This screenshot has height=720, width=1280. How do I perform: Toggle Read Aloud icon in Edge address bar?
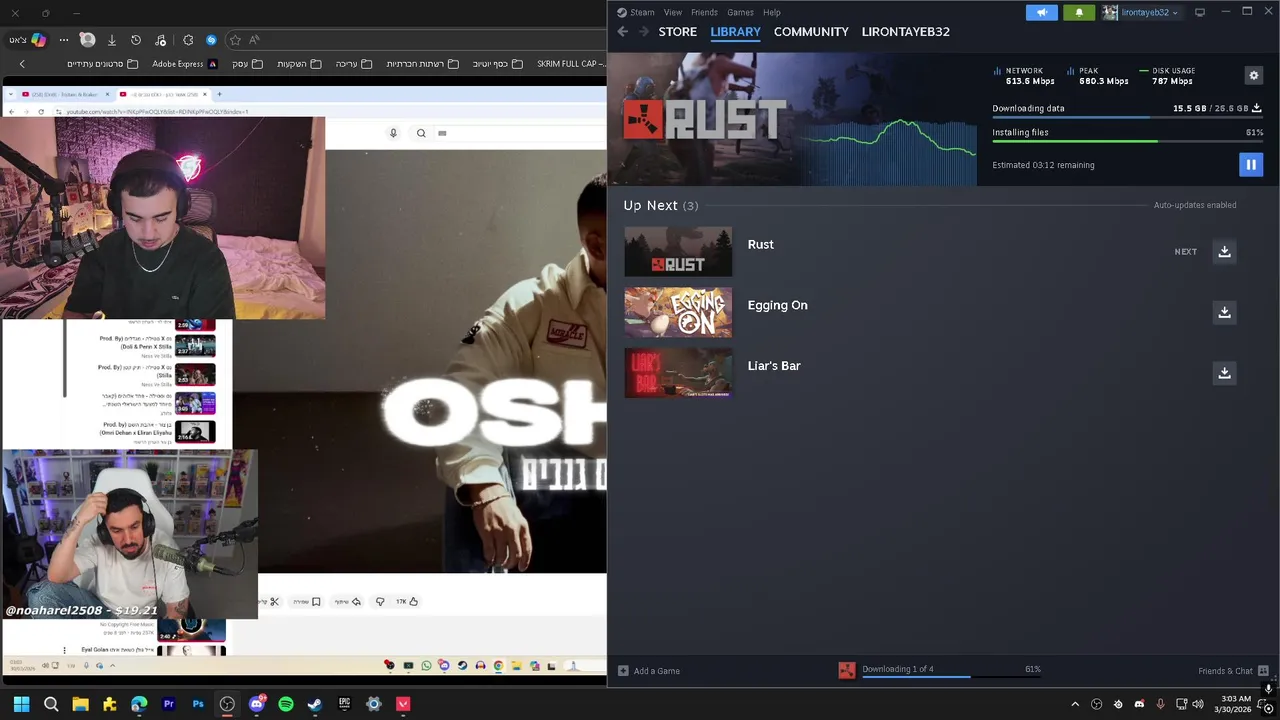coord(255,40)
